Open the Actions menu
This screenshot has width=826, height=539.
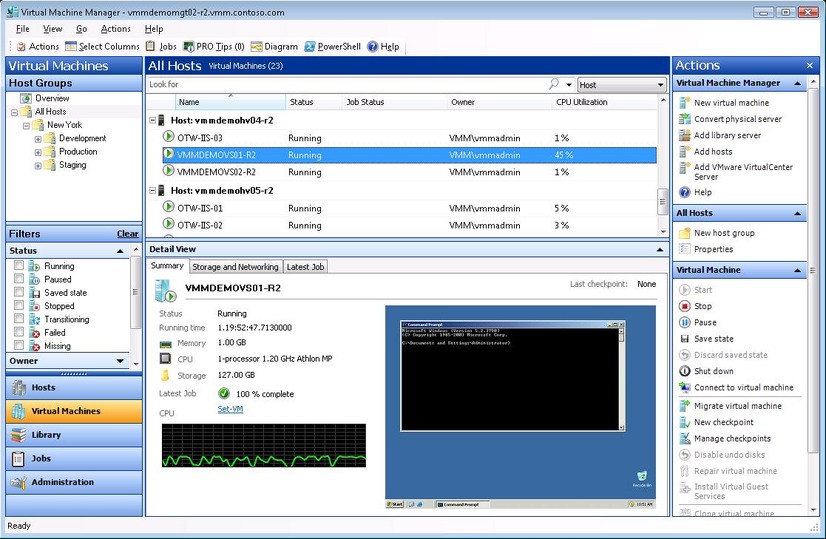point(115,29)
